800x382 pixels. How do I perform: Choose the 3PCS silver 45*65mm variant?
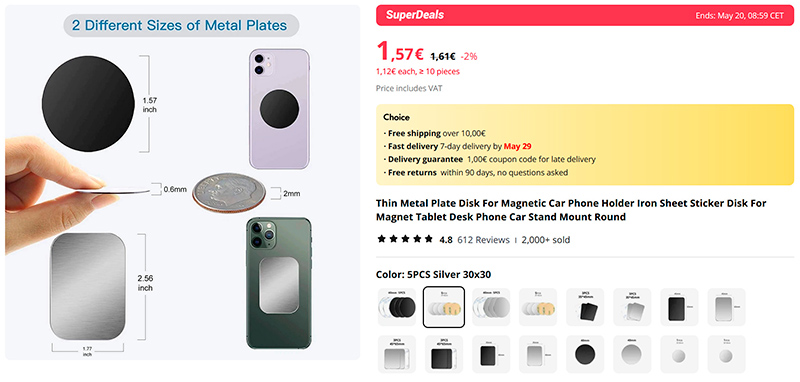pyautogui.click(x=396, y=354)
